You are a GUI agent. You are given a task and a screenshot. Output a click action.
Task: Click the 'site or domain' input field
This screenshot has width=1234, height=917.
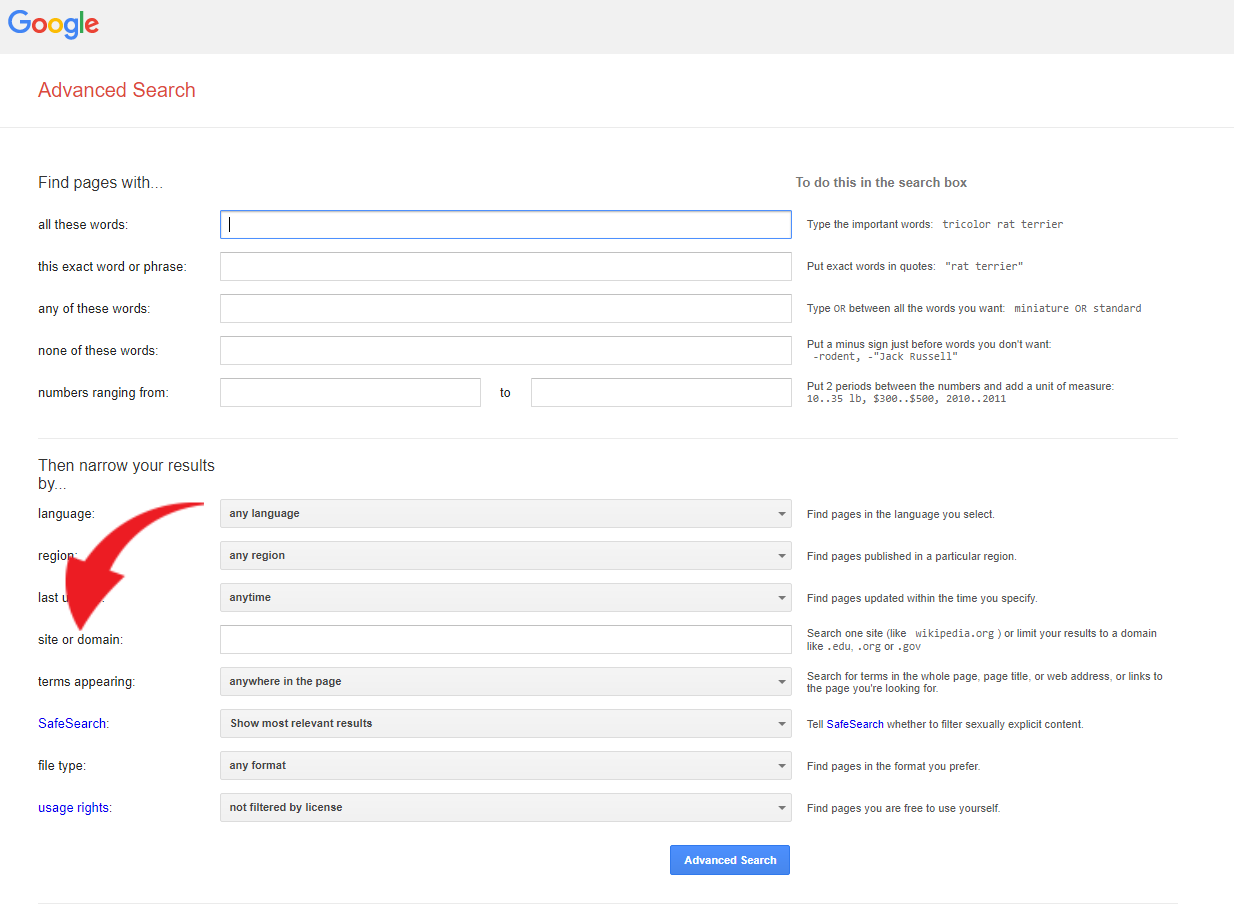tap(505, 639)
